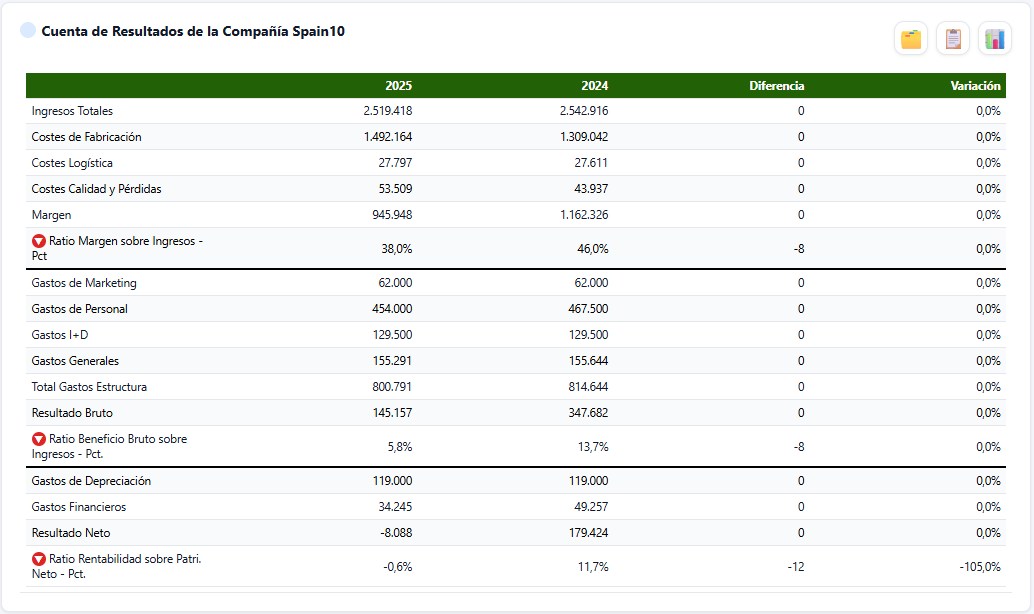Click the Costes de Fabricación value 1.492.164

tap(388, 137)
